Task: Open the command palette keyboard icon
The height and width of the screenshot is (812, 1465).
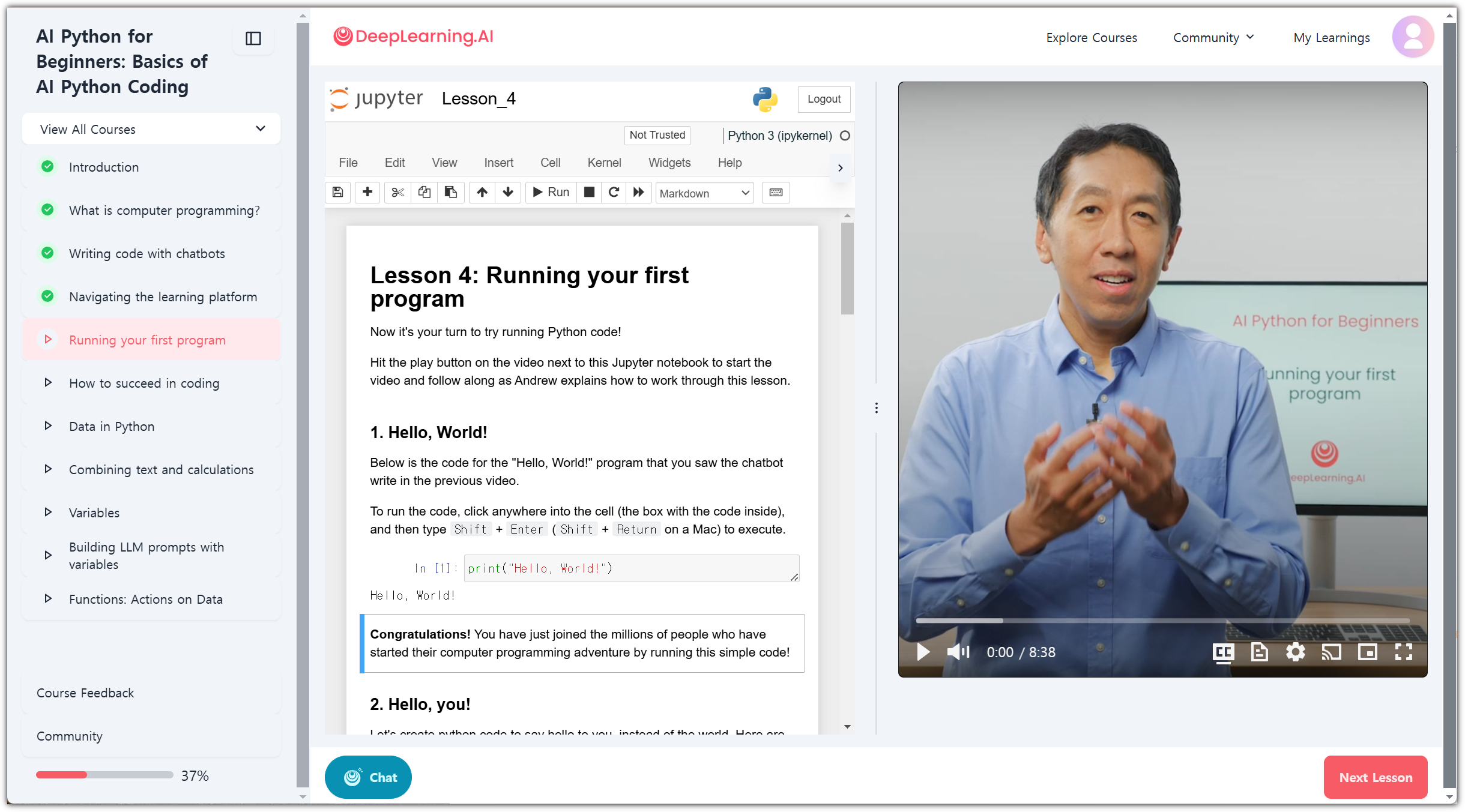Action: (x=776, y=193)
